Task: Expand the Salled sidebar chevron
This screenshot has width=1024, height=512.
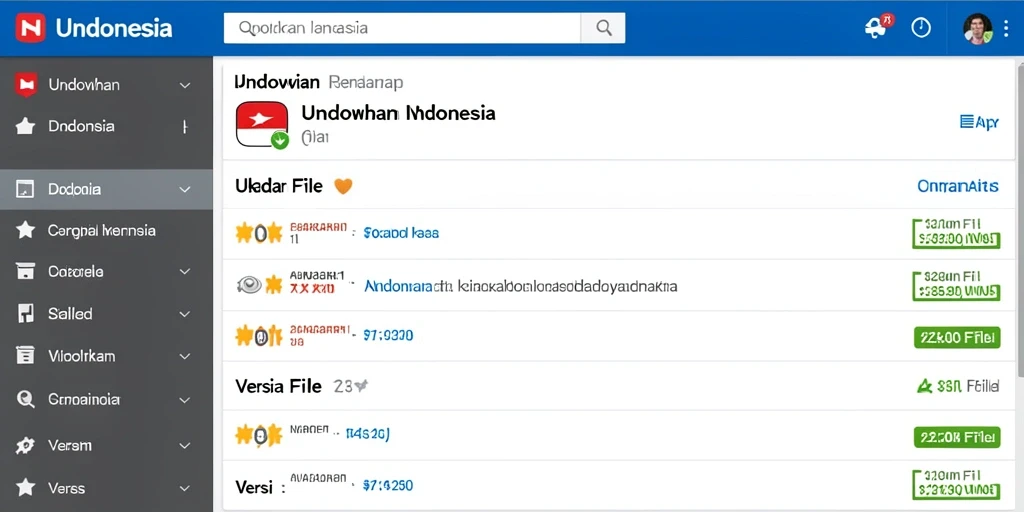Action: click(x=185, y=314)
